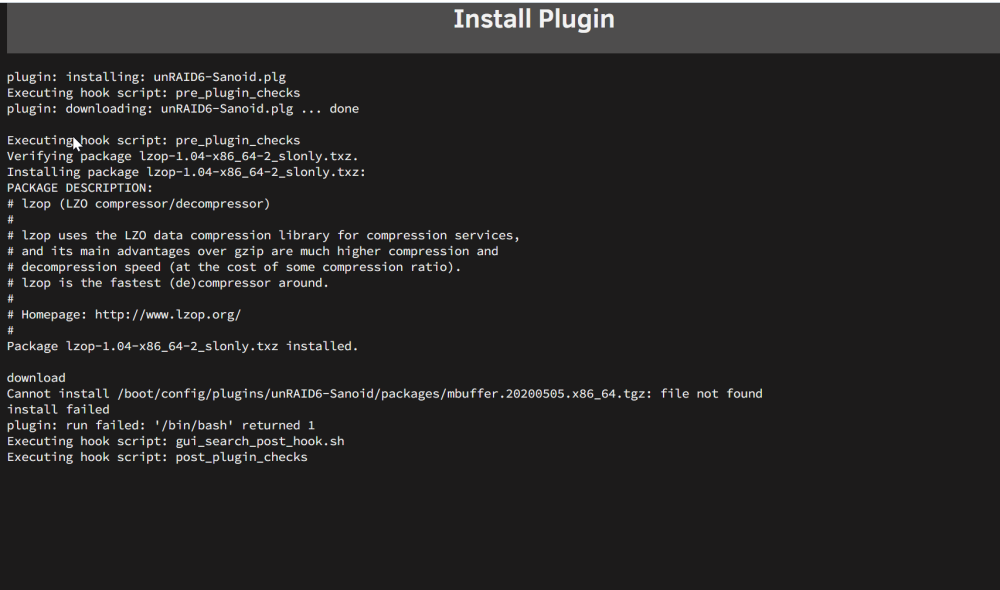Click the 'Installing package lzop' line
The width and height of the screenshot is (1000, 590).
pyautogui.click(x=186, y=172)
